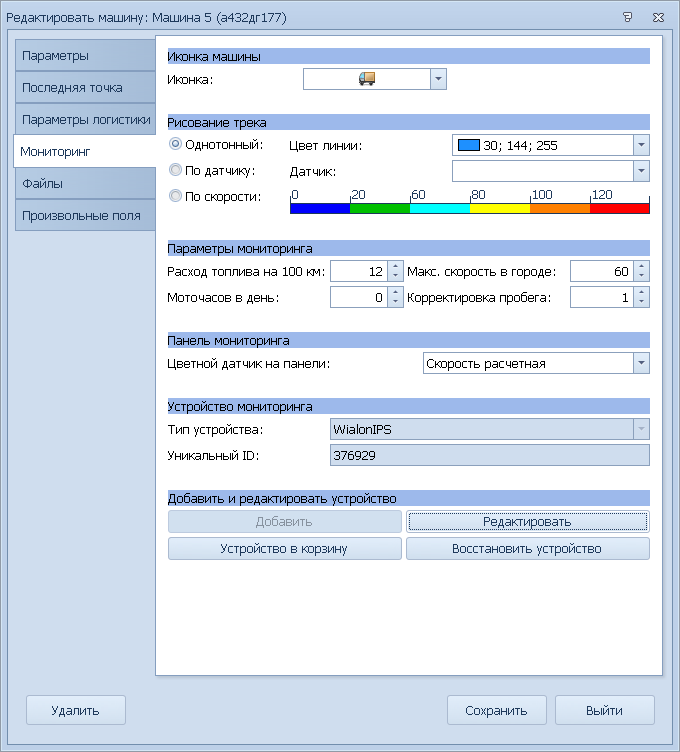Image resolution: width=680 pixels, height=752 pixels.
Task: Click the blue 0-20 speed segment
Action: coord(320,208)
